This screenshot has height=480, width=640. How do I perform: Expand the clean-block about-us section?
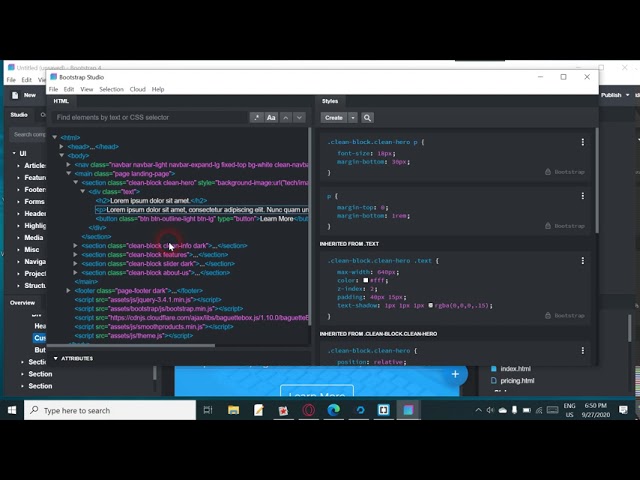pos(76,273)
